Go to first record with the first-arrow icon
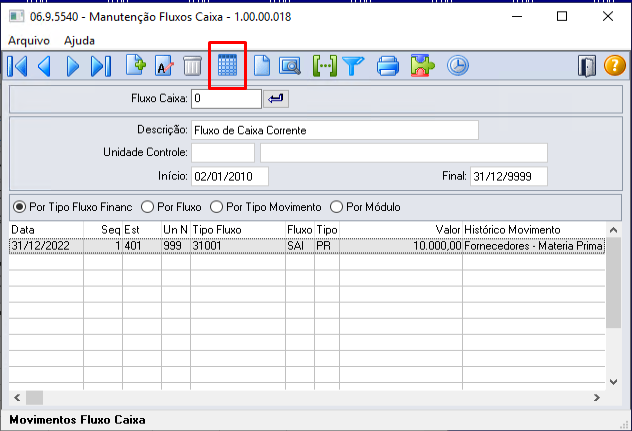This screenshot has width=632, height=431. [x=17, y=66]
